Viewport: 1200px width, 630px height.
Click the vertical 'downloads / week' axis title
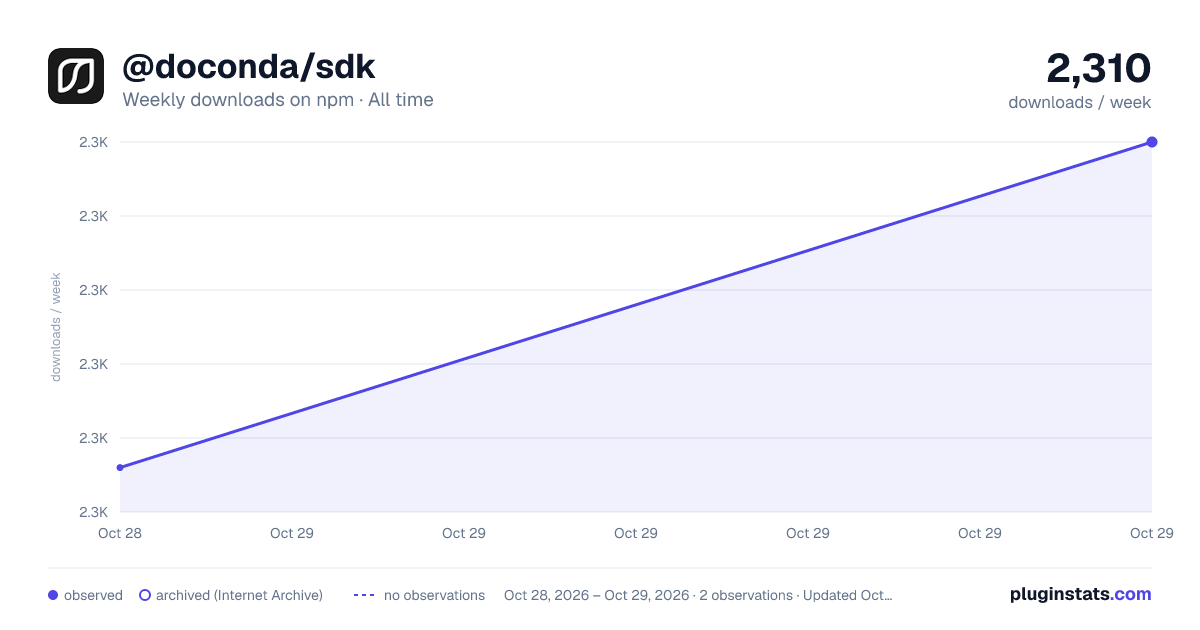(x=56, y=327)
